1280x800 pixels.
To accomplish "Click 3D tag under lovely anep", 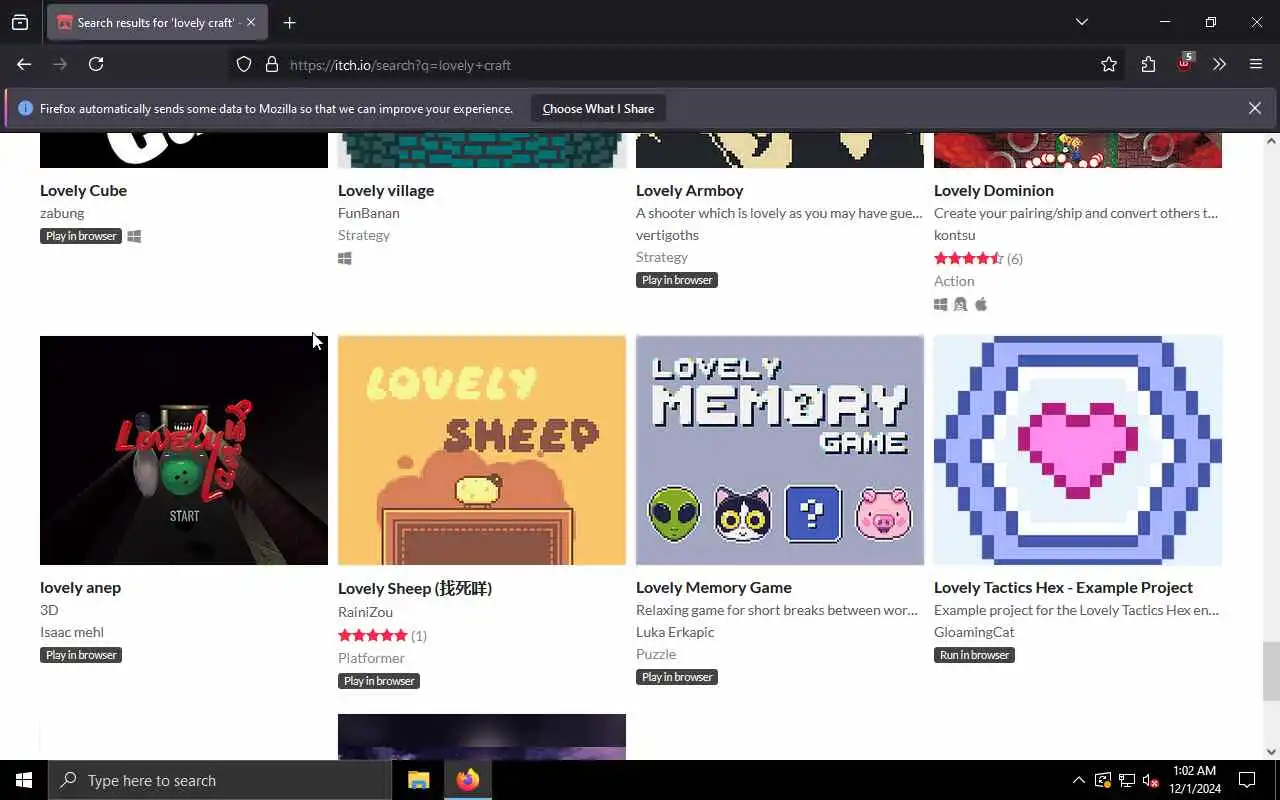I will click(49, 610).
